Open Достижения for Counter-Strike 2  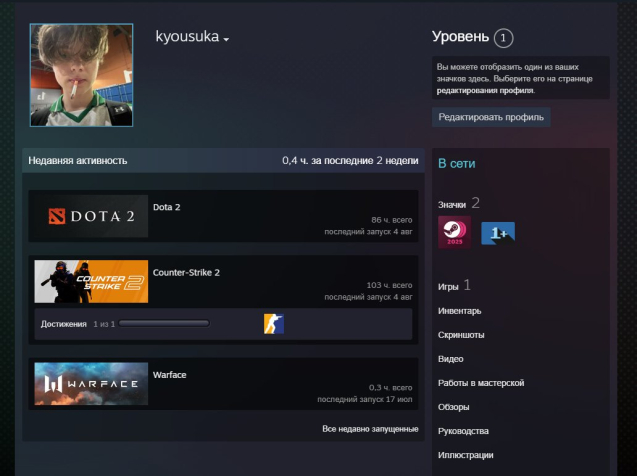pyautogui.click(x=64, y=324)
